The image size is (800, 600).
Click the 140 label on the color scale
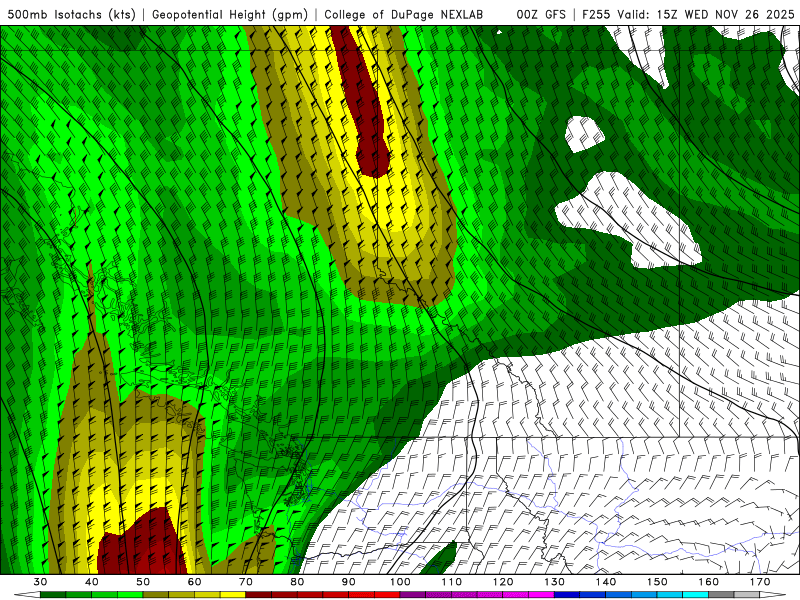pos(606,582)
